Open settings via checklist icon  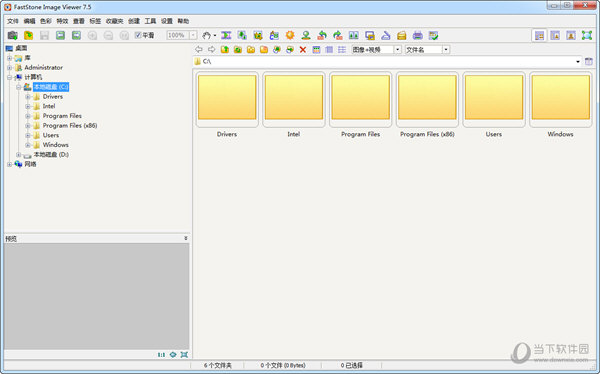click(433, 36)
